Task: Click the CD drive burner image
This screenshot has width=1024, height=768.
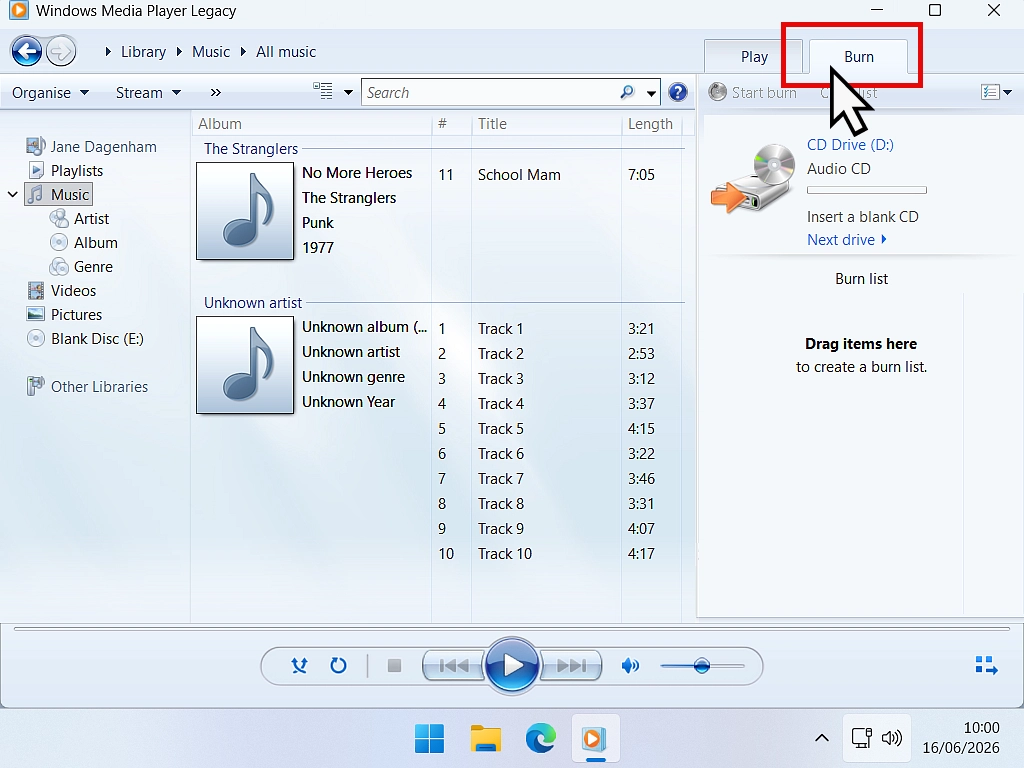Action: click(753, 177)
